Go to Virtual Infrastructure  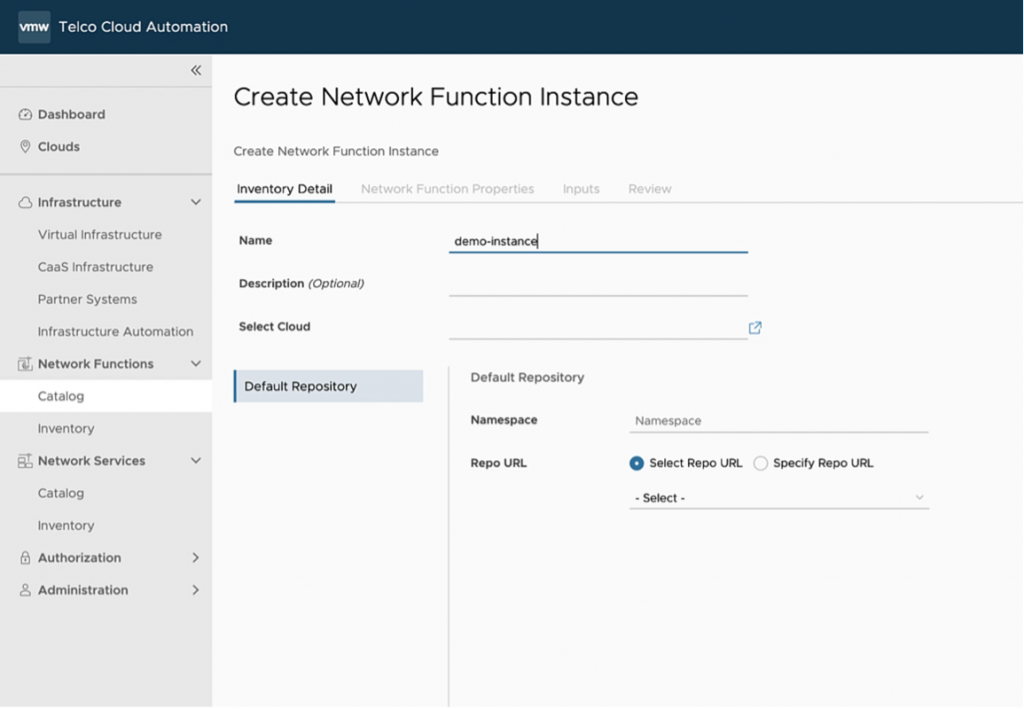[100, 234]
